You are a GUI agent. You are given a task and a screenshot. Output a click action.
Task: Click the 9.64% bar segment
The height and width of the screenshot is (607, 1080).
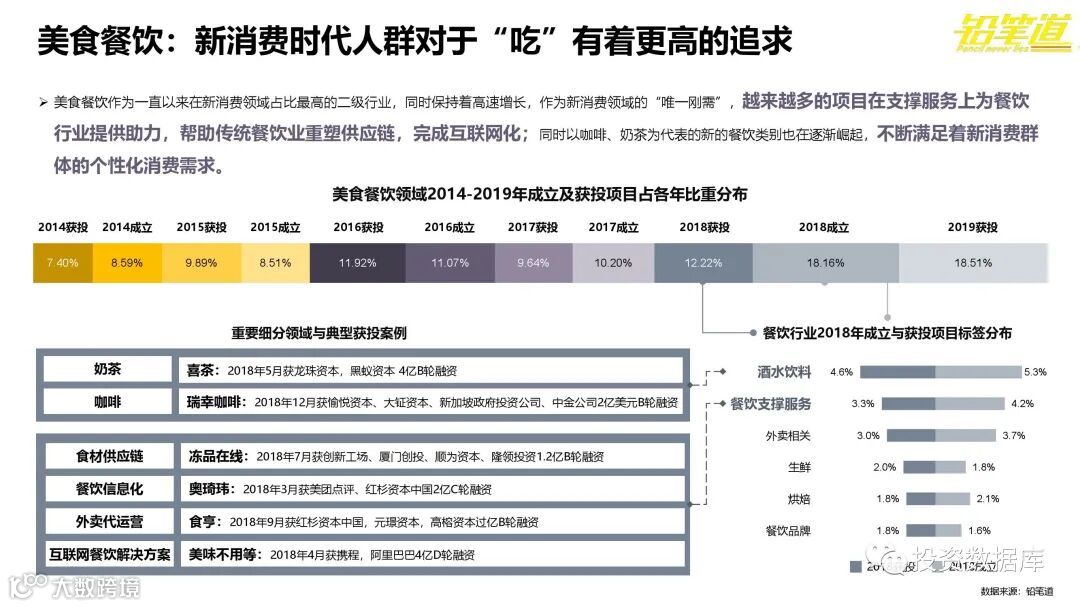pyautogui.click(x=533, y=263)
